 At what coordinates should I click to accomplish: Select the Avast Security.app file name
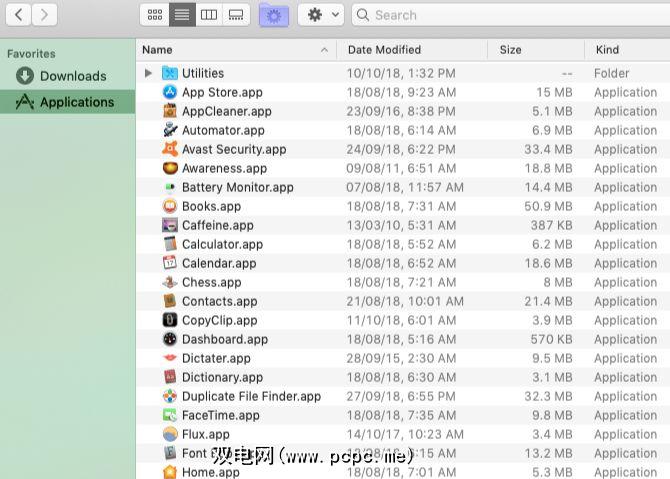tap(234, 149)
